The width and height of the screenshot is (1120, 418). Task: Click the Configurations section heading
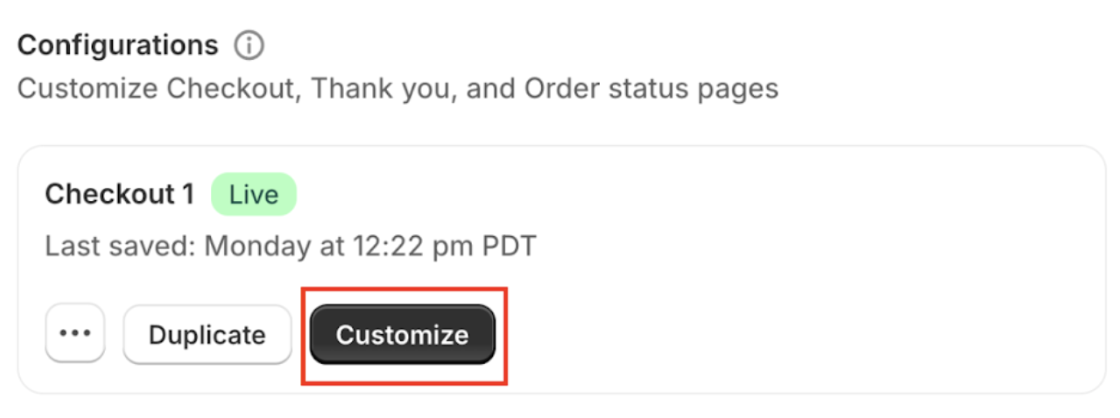coord(118,46)
